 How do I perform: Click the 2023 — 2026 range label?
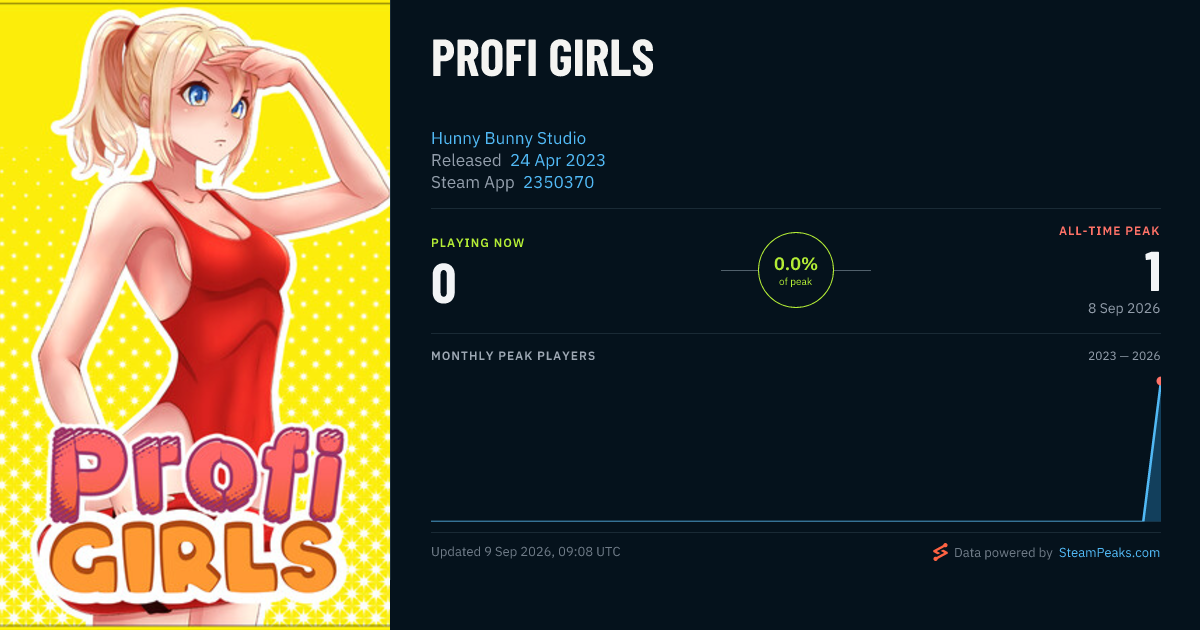point(1124,356)
